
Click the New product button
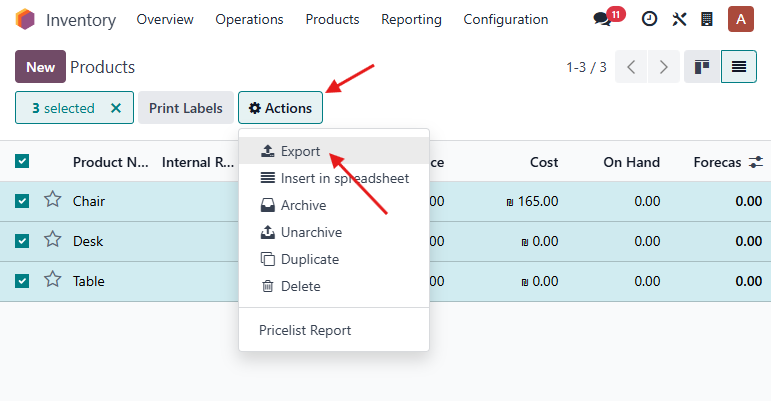point(40,67)
